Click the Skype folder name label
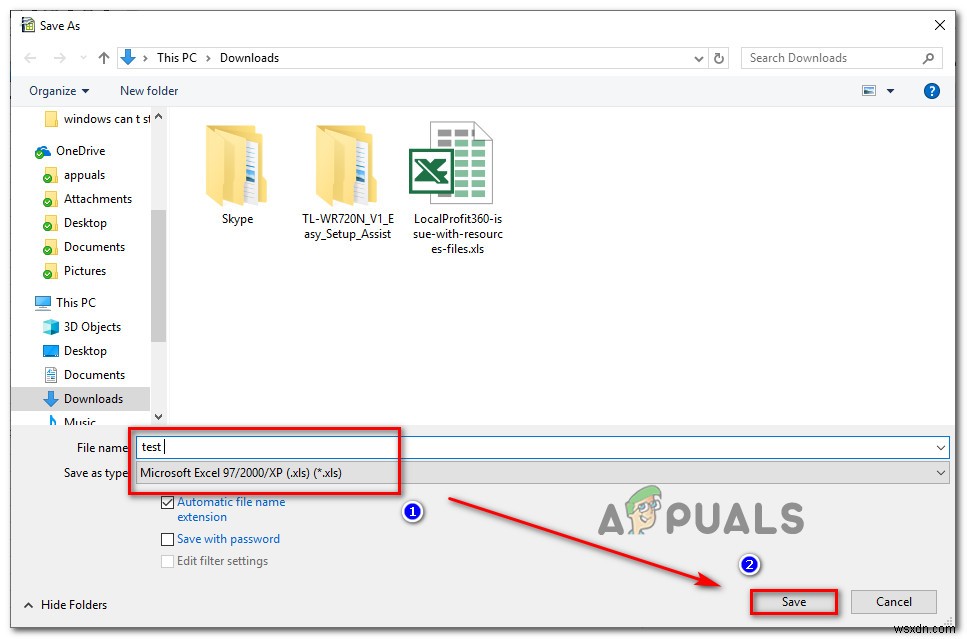 click(237, 219)
